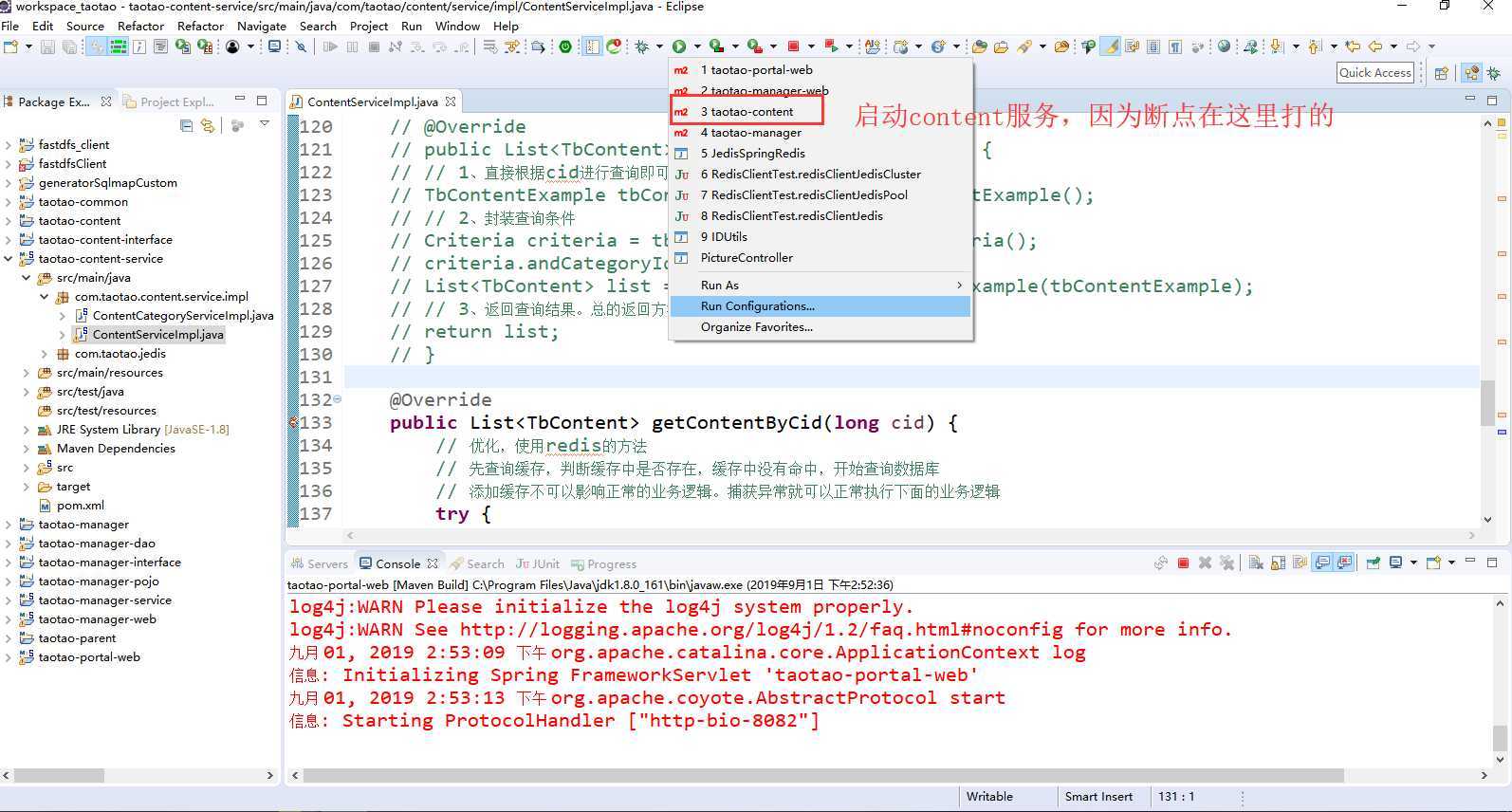Switch to the Progress tab
1512x812 pixels.
604,563
